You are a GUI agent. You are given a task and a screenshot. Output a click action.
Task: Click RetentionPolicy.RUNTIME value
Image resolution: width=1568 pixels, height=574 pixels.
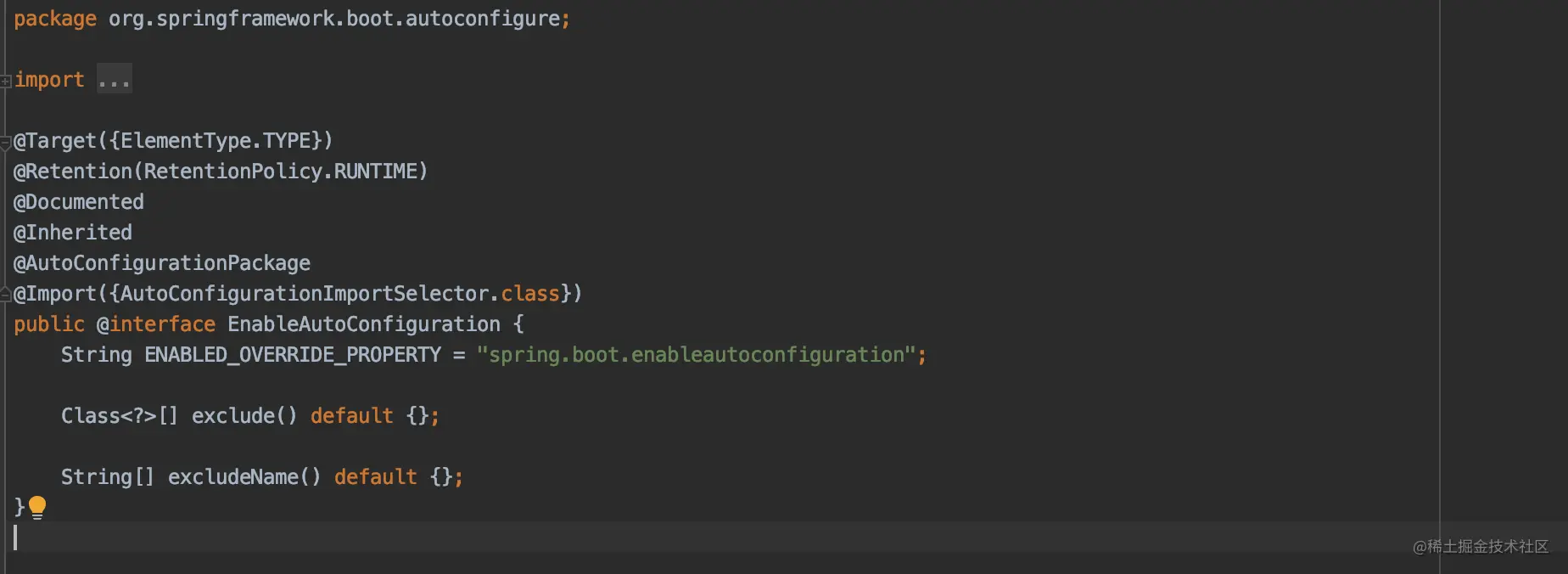[280, 172]
